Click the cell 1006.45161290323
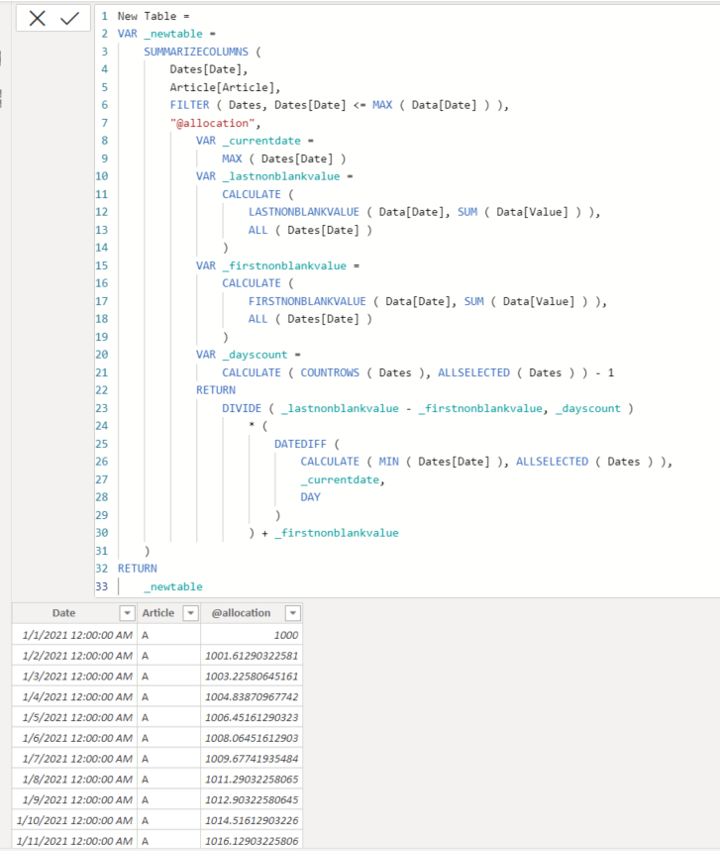 coord(251,717)
